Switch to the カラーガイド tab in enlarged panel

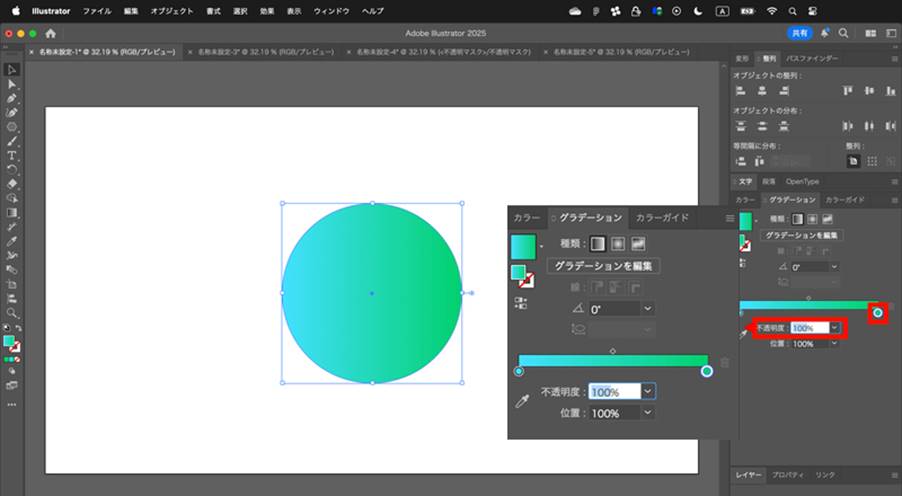pos(662,218)
